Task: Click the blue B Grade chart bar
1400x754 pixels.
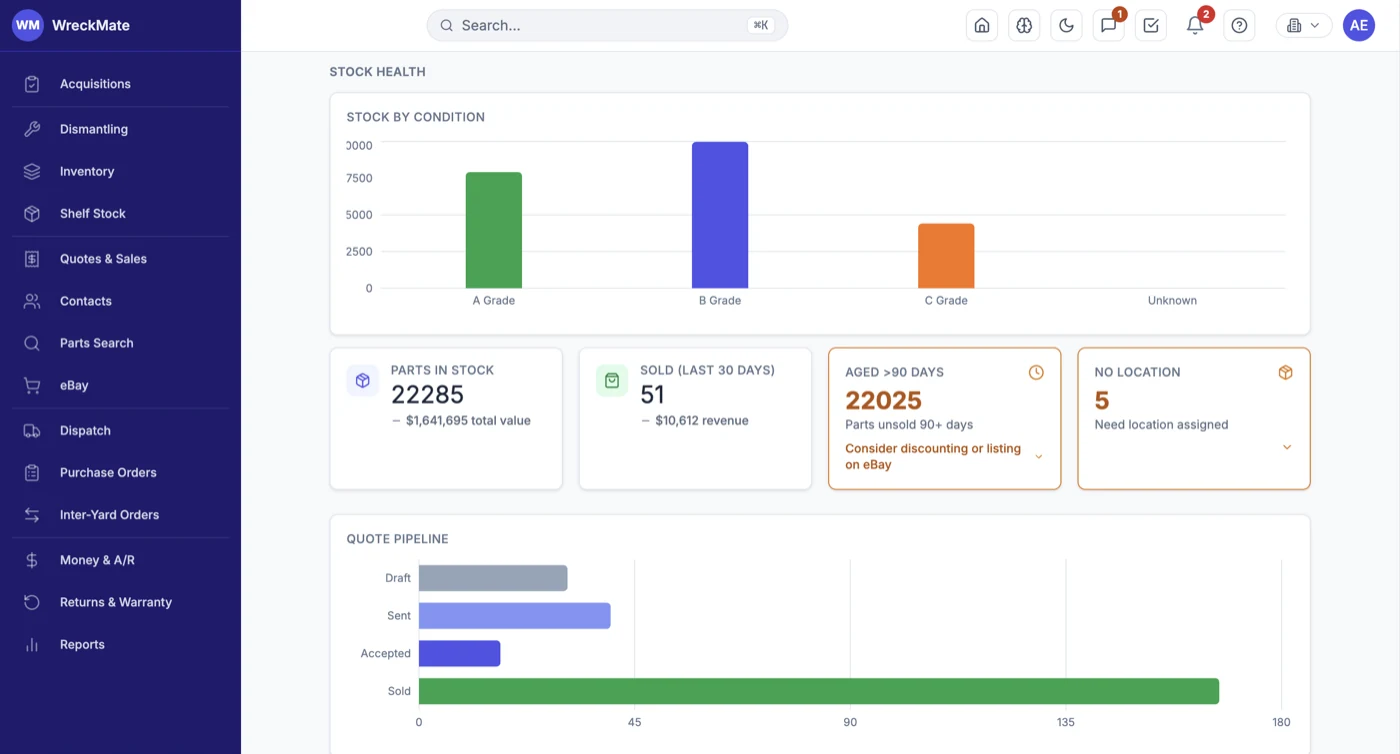Action: coord(720,215)
